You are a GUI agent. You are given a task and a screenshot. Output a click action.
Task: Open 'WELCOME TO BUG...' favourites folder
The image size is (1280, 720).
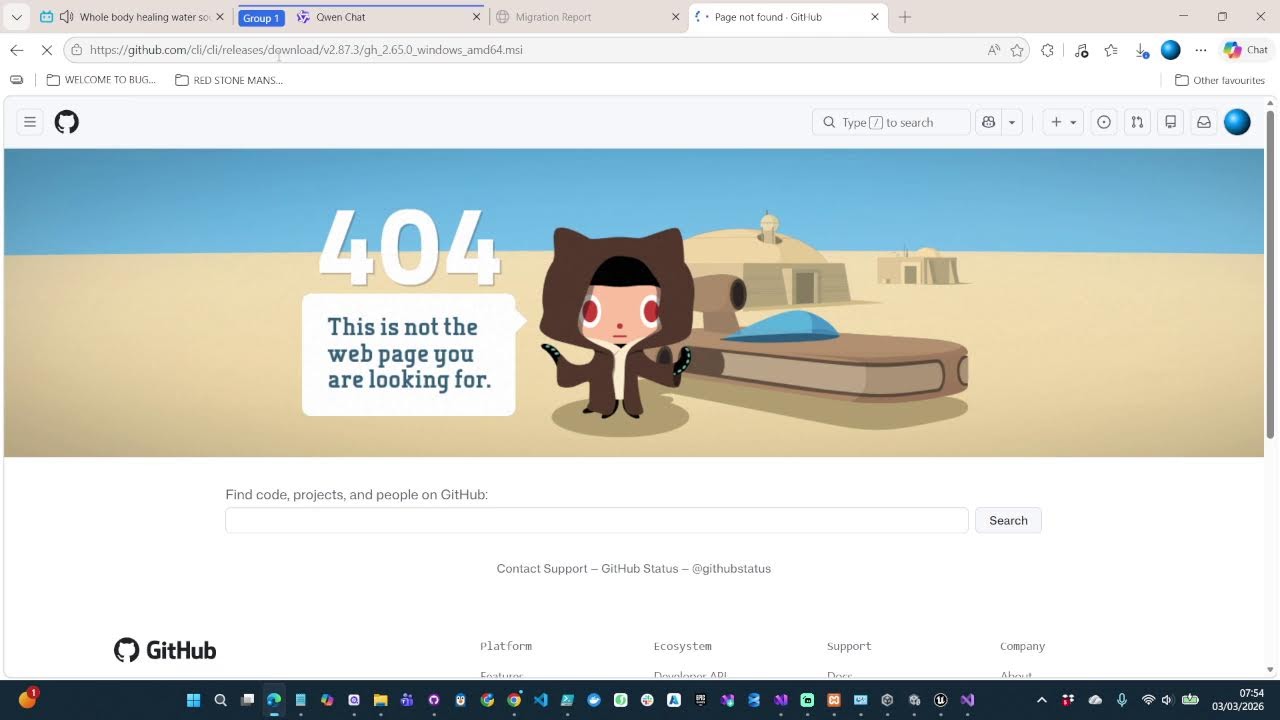click(x=101, y=80)
